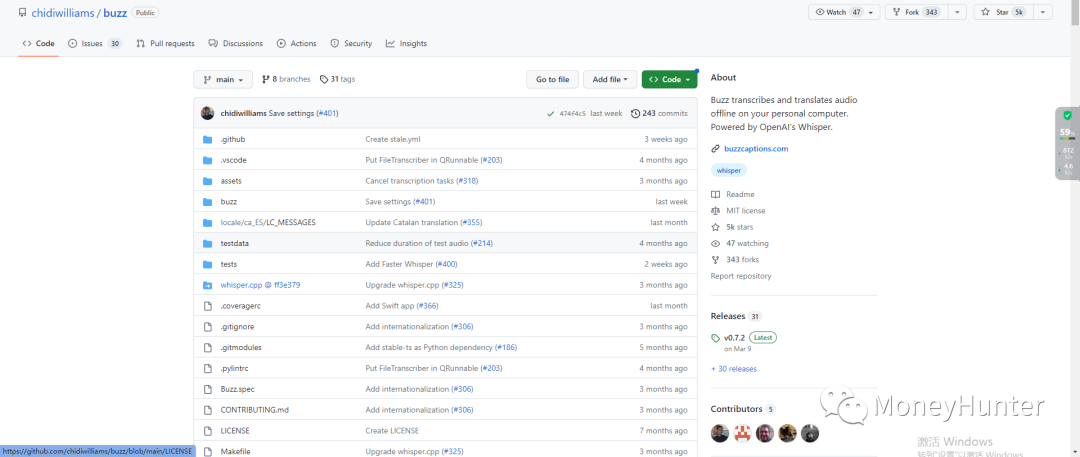Click chidiwilliams avatar in latest commit row
1080x457 pixels.
(207, 113)
